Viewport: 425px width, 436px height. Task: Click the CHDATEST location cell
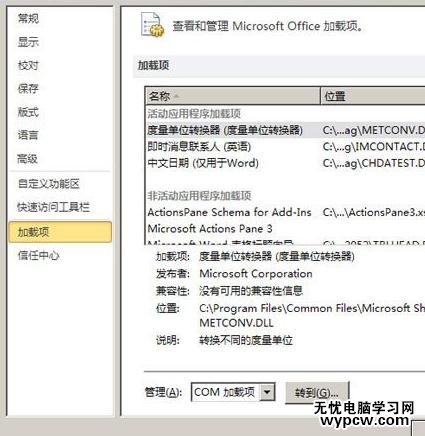(374, 163)
